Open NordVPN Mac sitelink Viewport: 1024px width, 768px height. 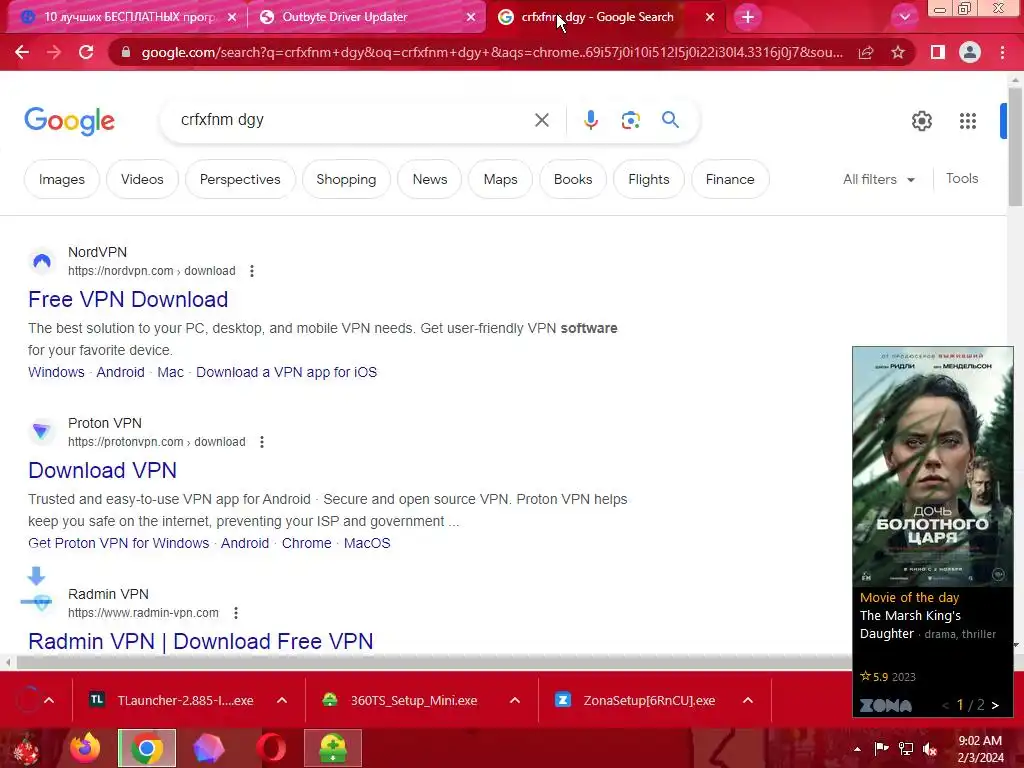point(170,372)
